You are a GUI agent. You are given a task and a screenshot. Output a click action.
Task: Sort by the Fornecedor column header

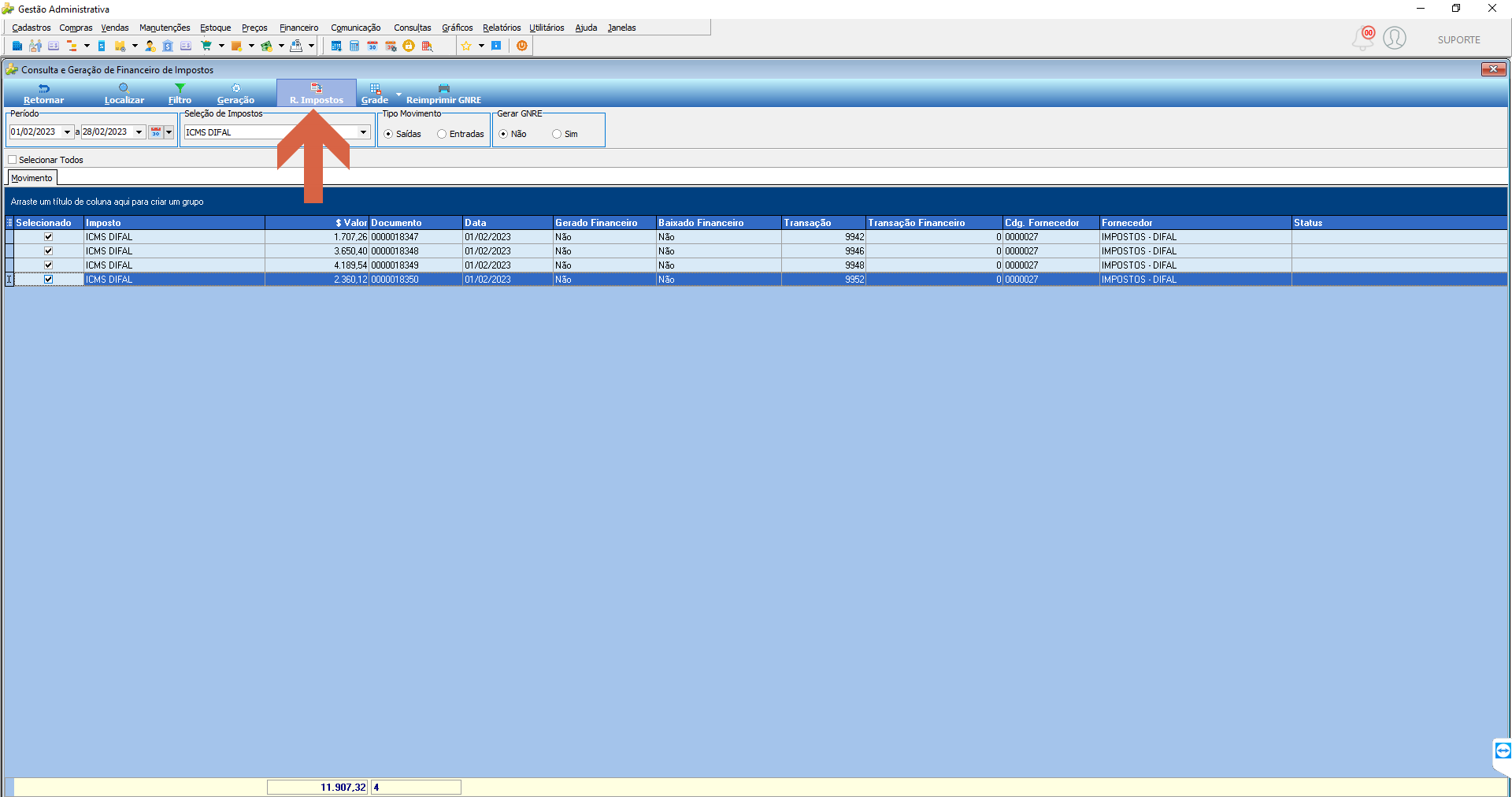coord(1195,223)
